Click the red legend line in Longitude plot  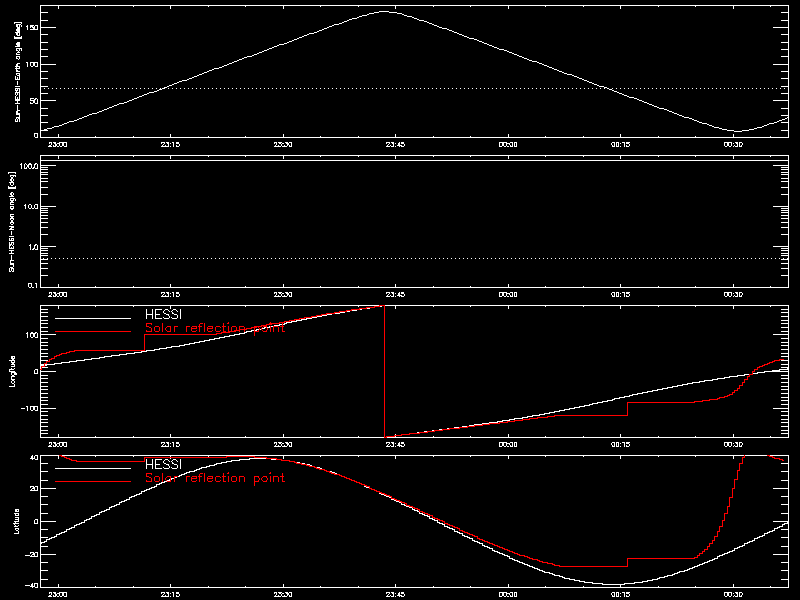point(93,332)
